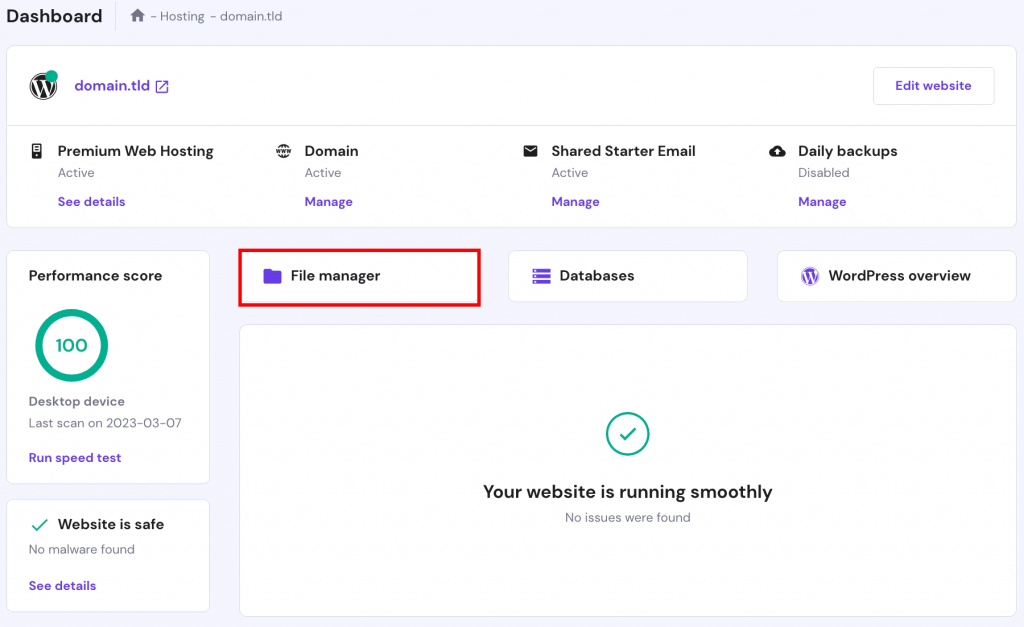Click the www globe icon next to Domain
Viewport: 1024px width, 627px height.
click(x=282, y=150)
